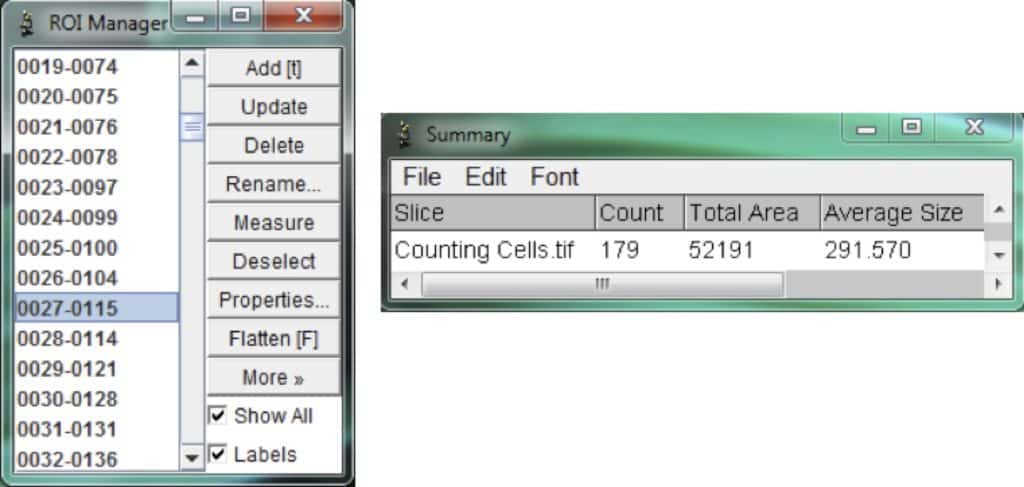Click the Add [t] button
1024x487 pixels.
pos(274,68)
